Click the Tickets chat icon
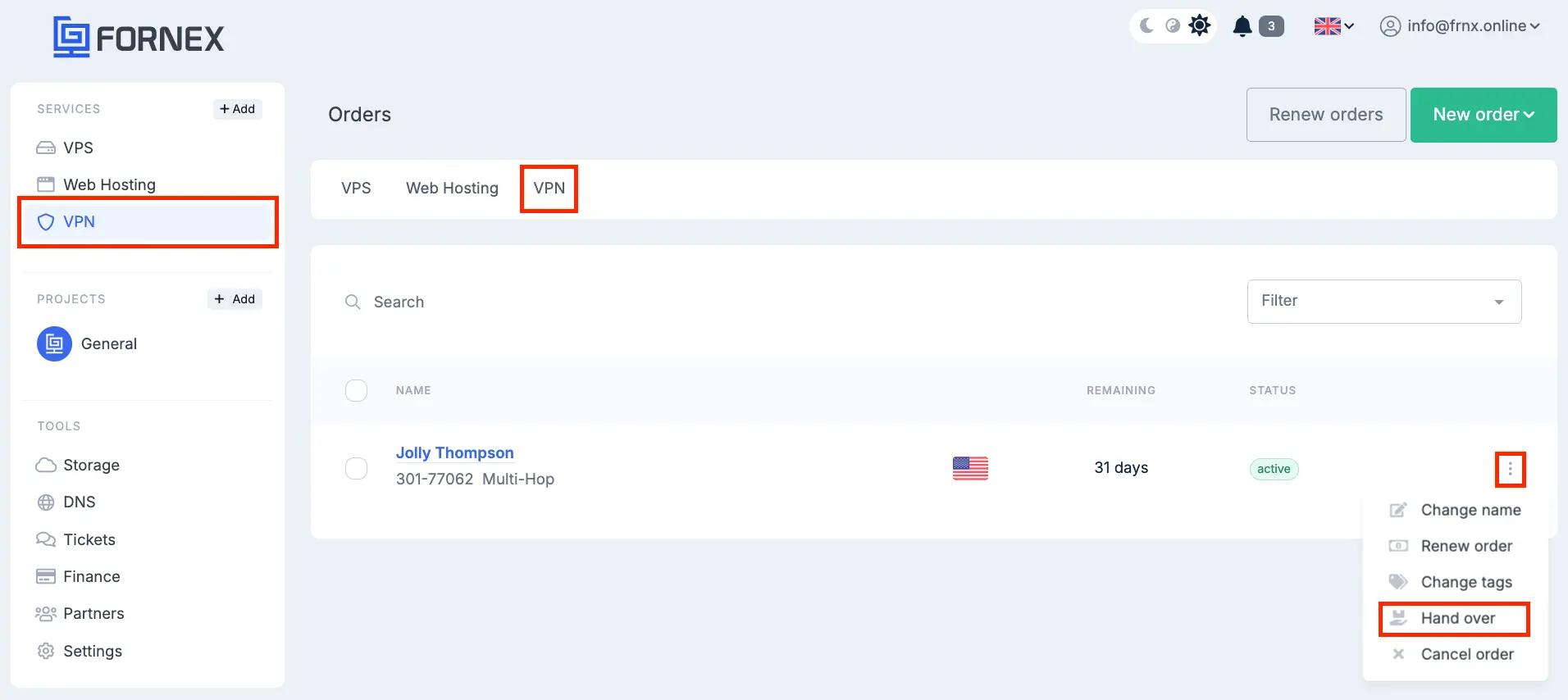The height and width of the screenshot is (700, 1568). point(46,539)
